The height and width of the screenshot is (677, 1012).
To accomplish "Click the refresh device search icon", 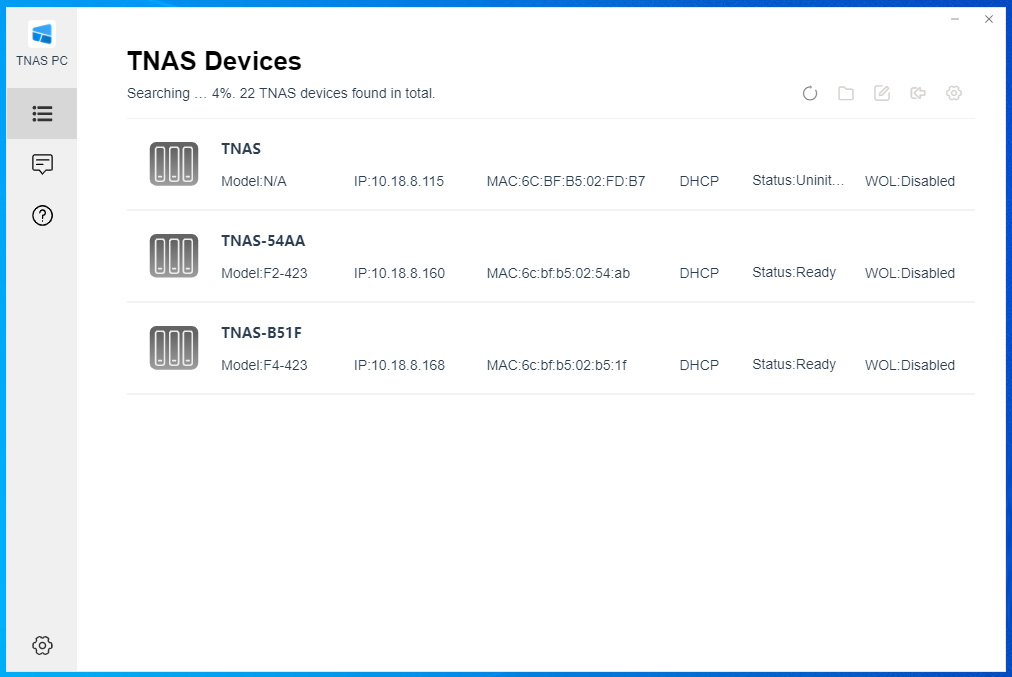I will [x=810, y=93].
